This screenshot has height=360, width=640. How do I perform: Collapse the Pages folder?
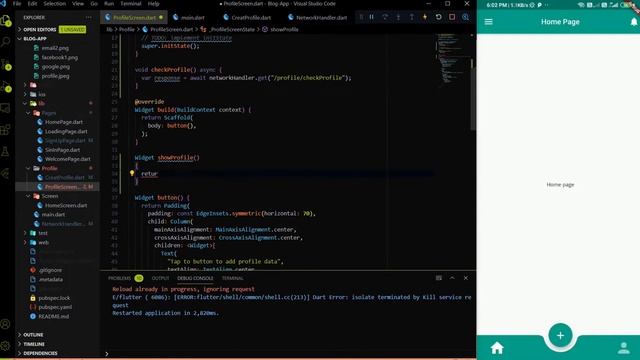(x=57, y=113)
